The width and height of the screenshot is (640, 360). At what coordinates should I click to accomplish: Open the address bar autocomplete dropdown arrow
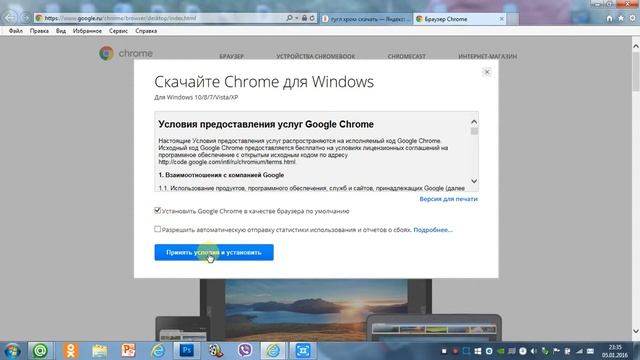coord(297,18)
